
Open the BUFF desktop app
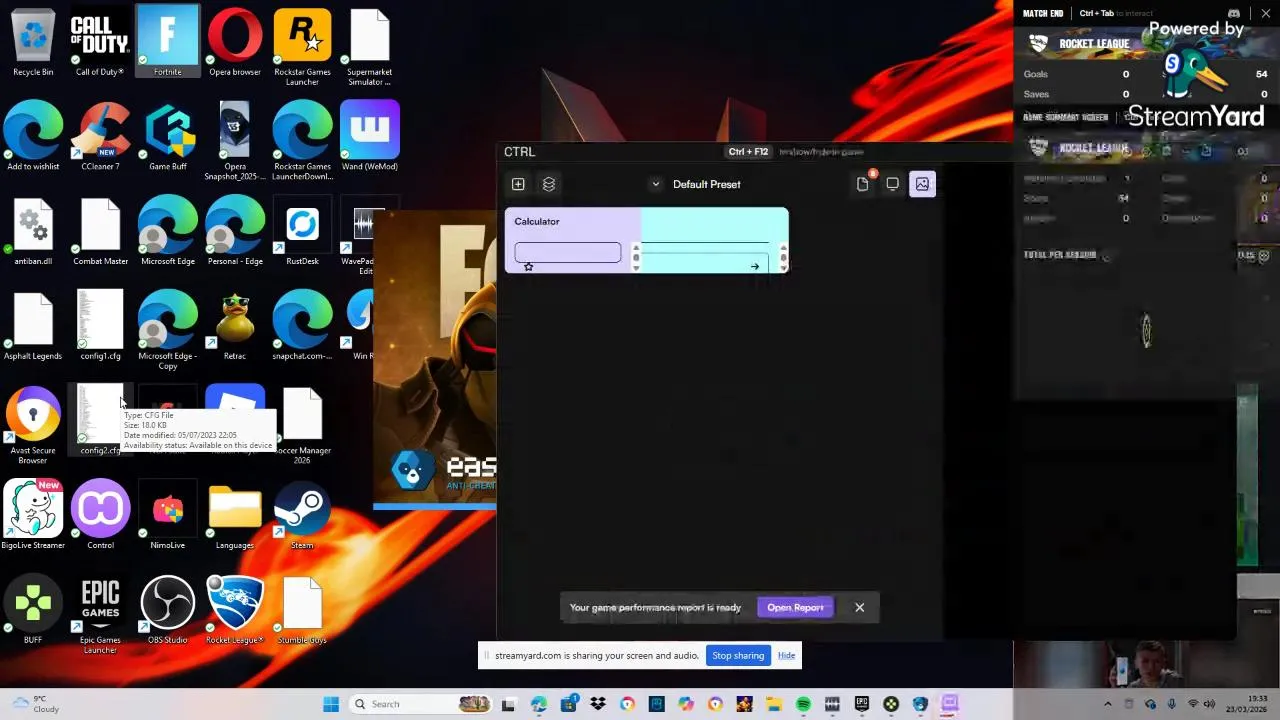[x=33, y=611]
